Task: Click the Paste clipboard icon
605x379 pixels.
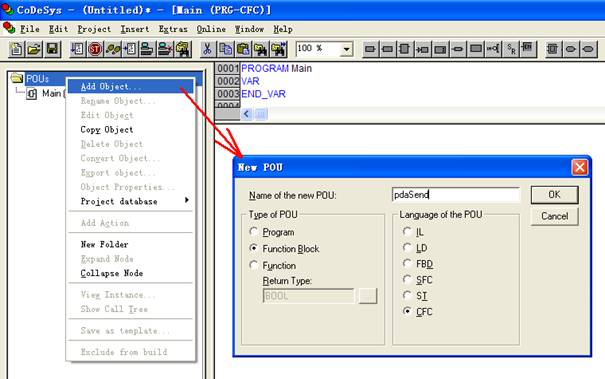Action: coord(243,49)
